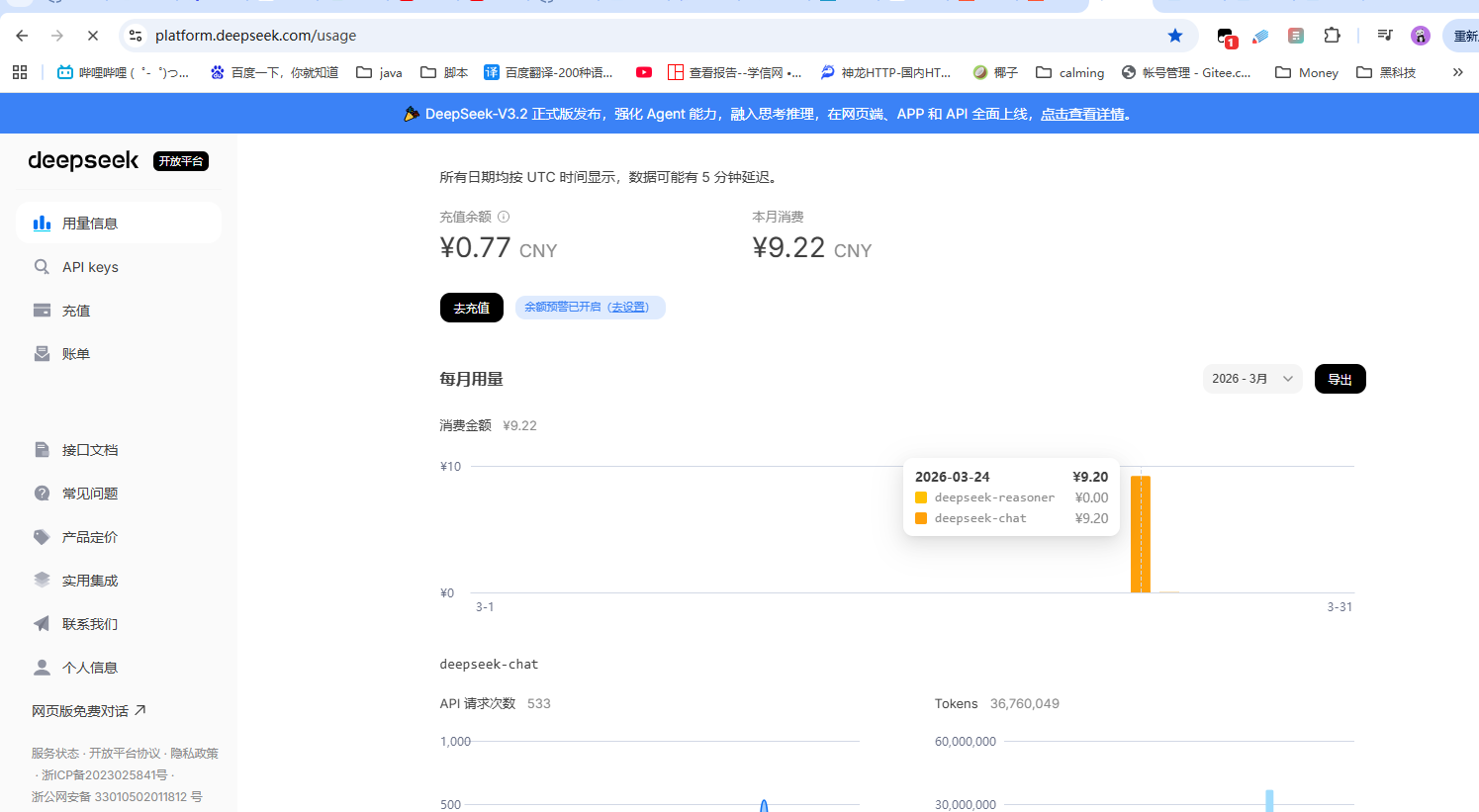Image resolution: width=1479 pixels, height=812 pixels.
Task: Click the bar chart icon beside 用量信息
Action: tap(42, 224)
